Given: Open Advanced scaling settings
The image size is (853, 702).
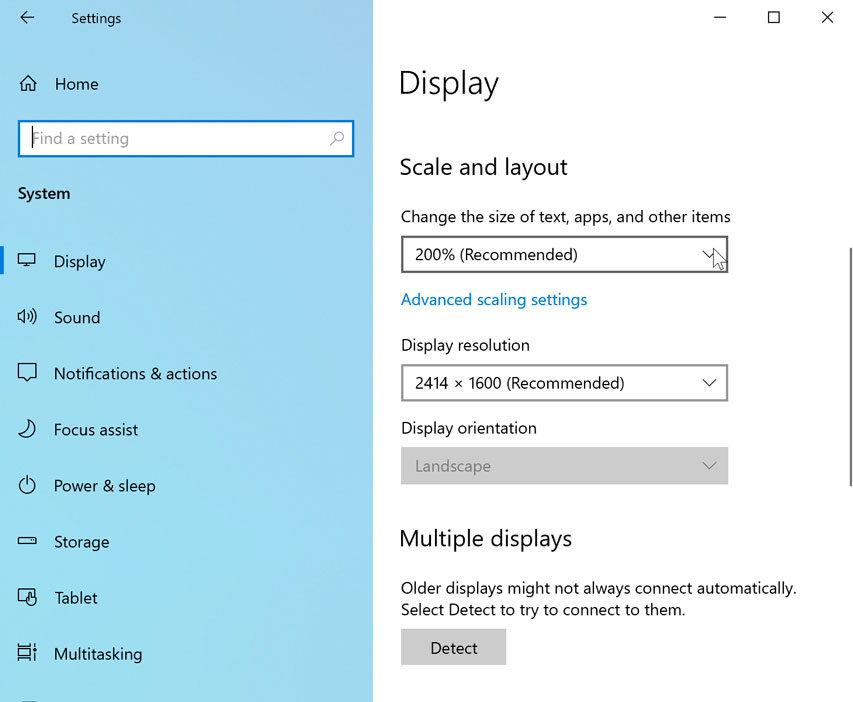Looking at the screenshot, I should 494,299.
